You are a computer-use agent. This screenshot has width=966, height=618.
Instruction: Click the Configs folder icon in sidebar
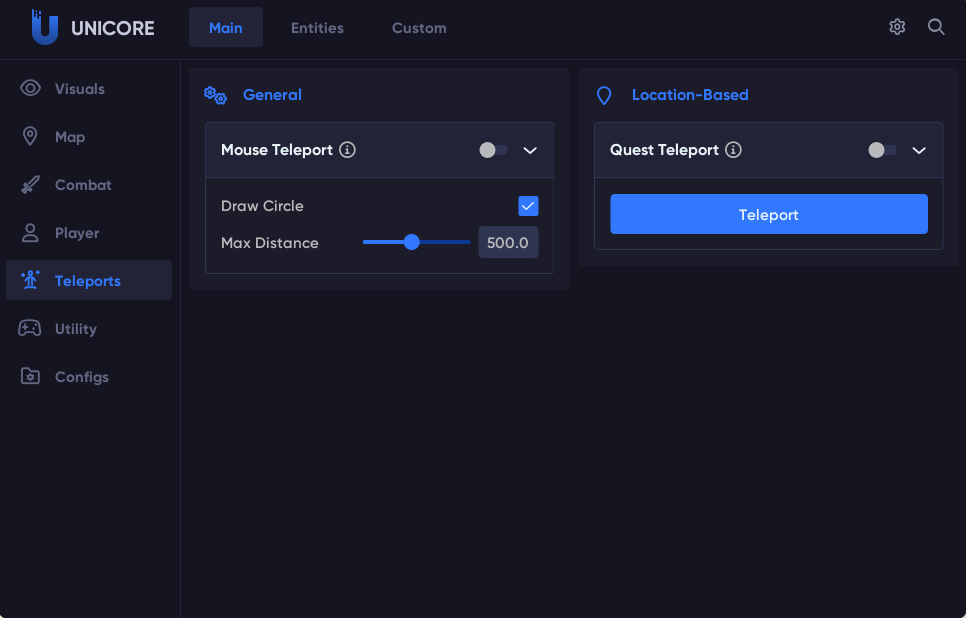[30, 377]
